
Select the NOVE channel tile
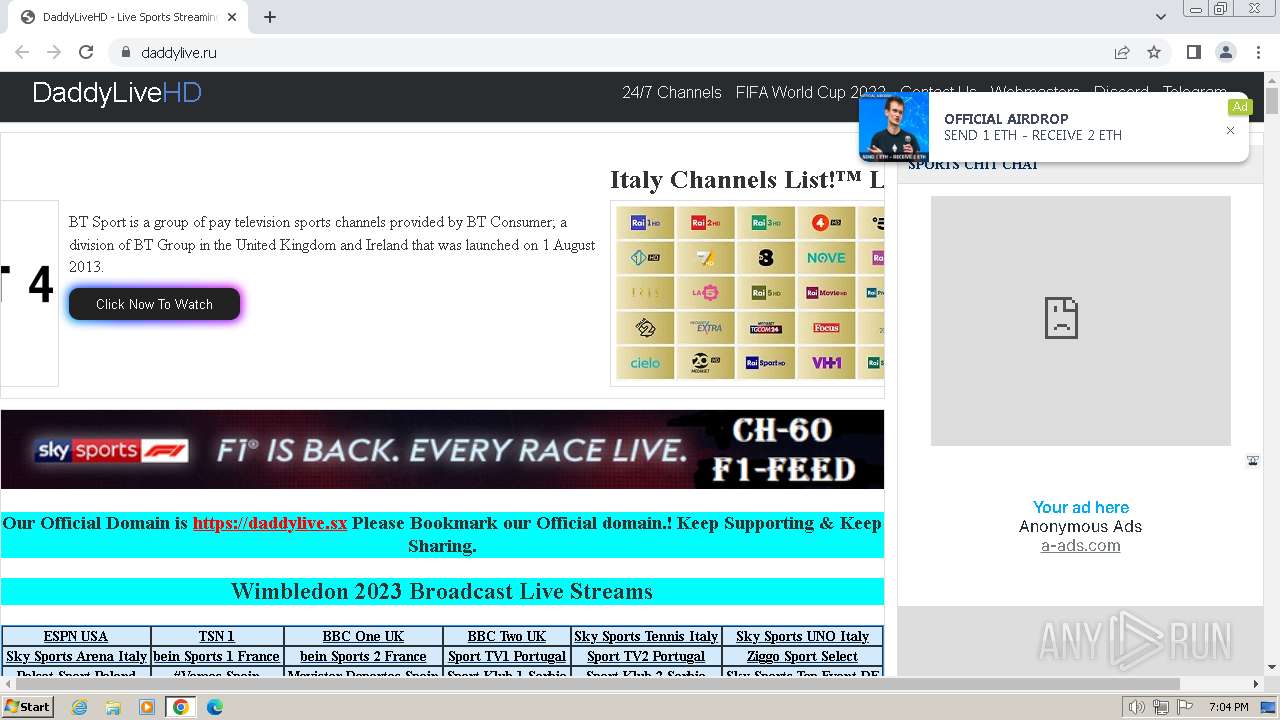click(x=826, y=258)
